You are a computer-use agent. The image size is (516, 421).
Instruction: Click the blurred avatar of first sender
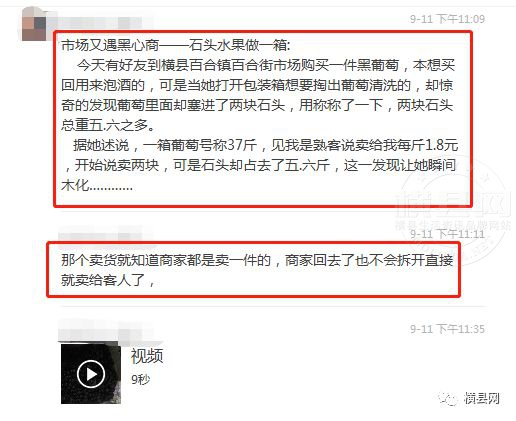tap(34, 24)
